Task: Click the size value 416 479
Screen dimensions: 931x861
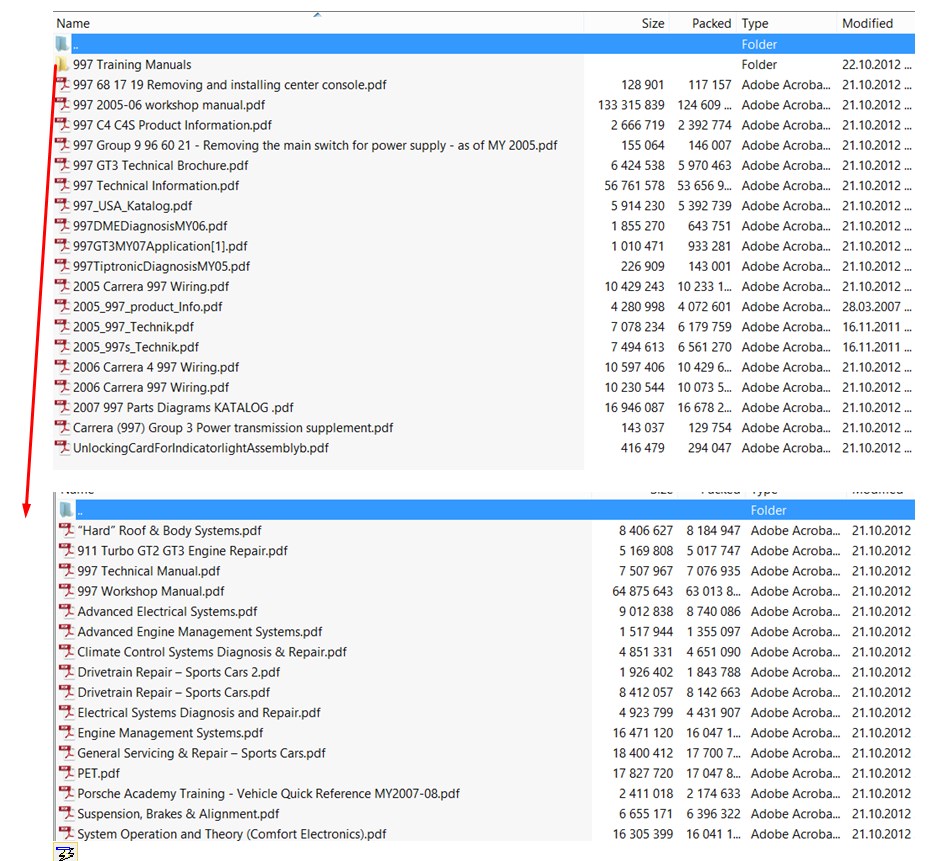Action: [642, 448]
